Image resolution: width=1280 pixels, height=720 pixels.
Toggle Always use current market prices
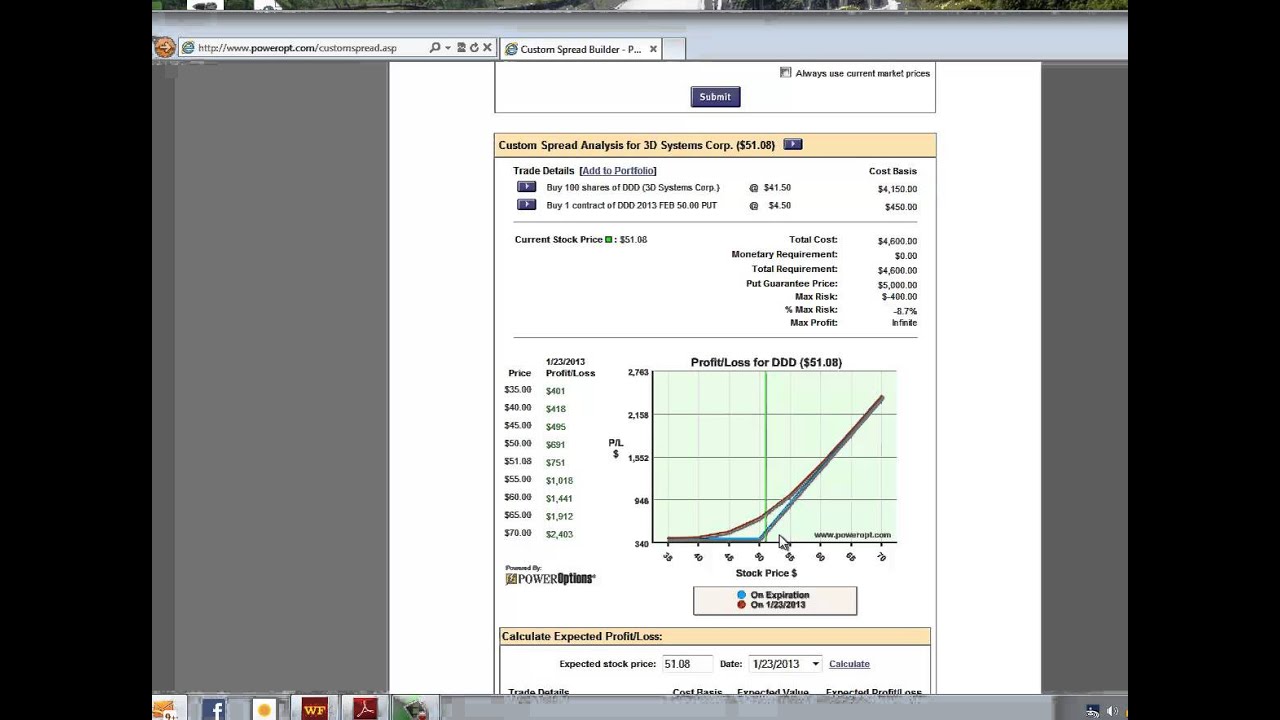pos(785,73)
